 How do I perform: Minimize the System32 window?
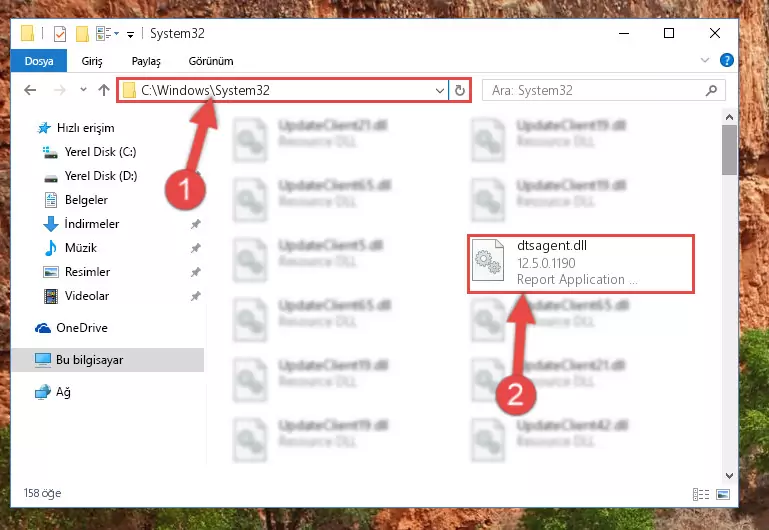click(624, 33)
